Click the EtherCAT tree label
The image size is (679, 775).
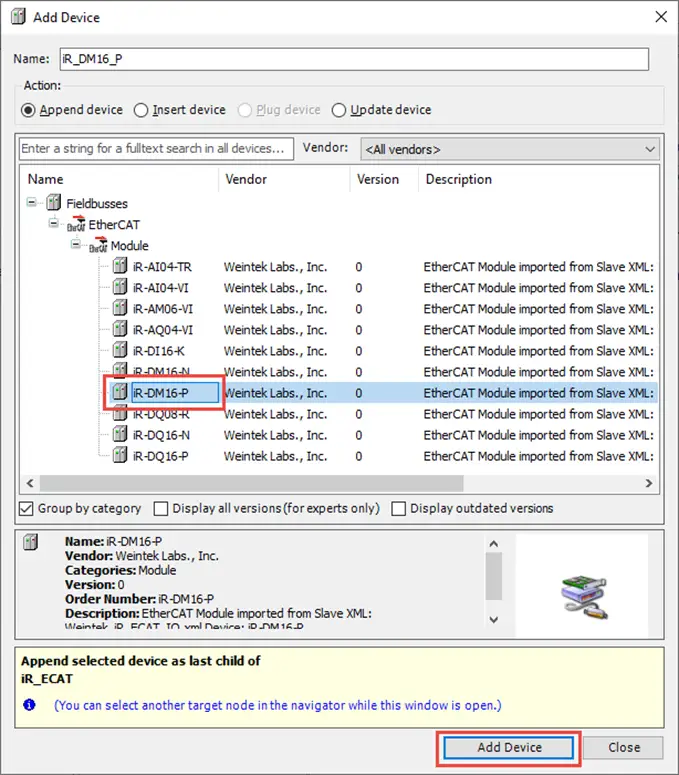point(114,225)
